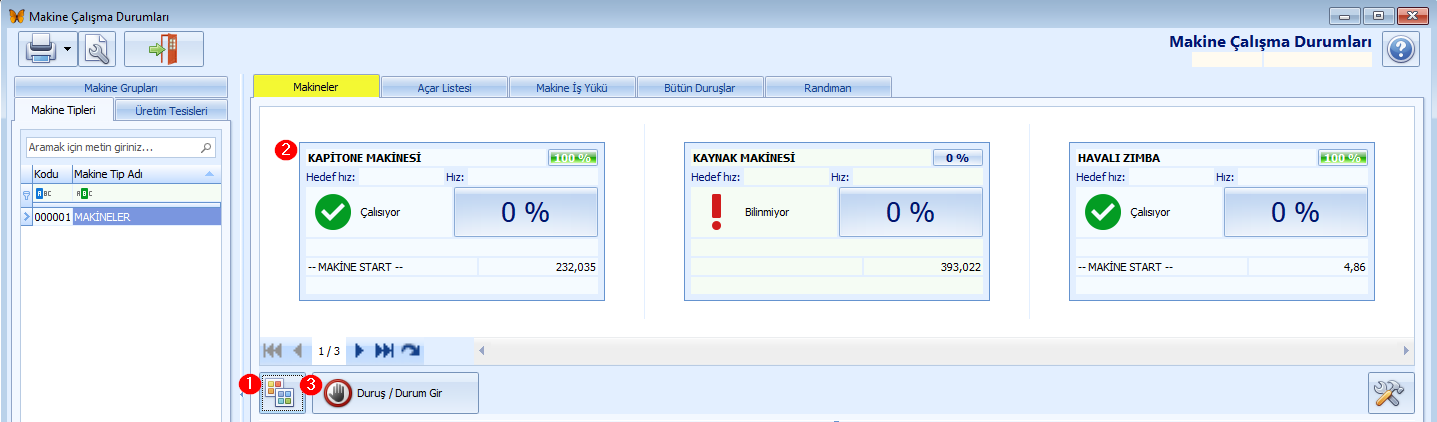Jump to last record arrow
Image resolution: width=1437 pixels, height=422 pixels.
[385, 351]
